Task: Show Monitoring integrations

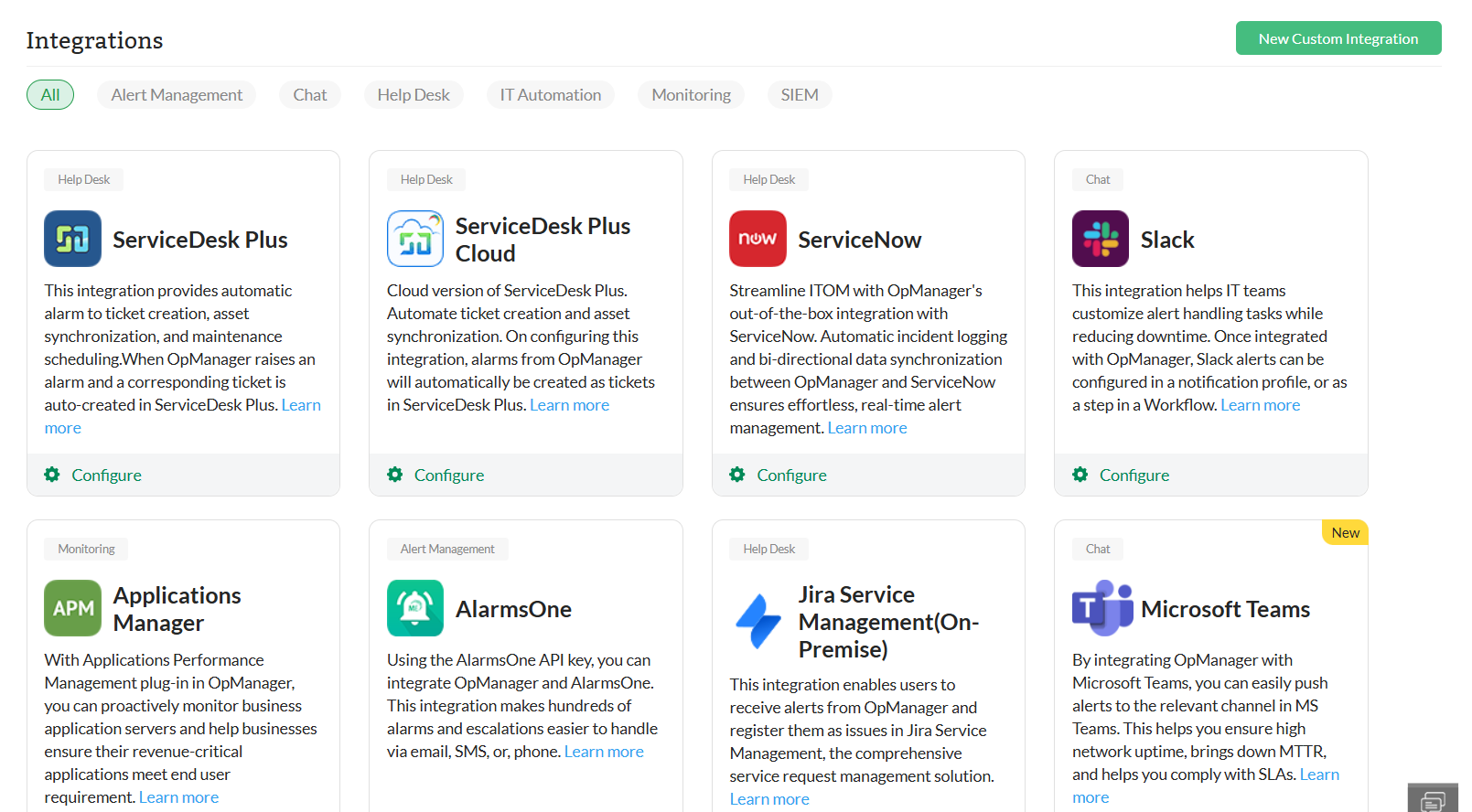Action: point(692,95)
